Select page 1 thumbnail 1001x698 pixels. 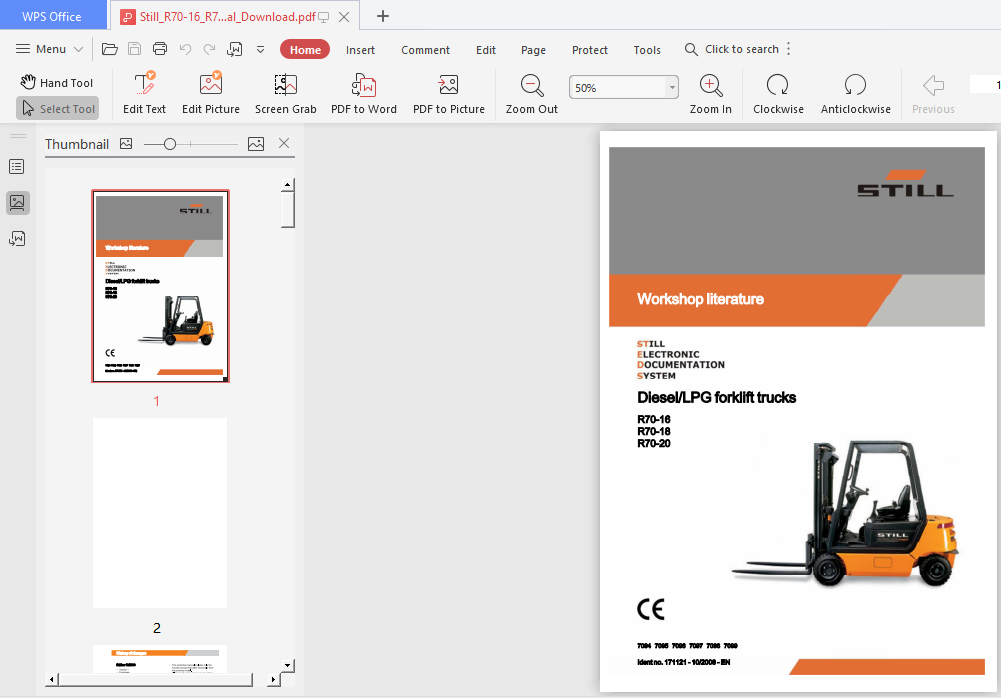[160, 285]
